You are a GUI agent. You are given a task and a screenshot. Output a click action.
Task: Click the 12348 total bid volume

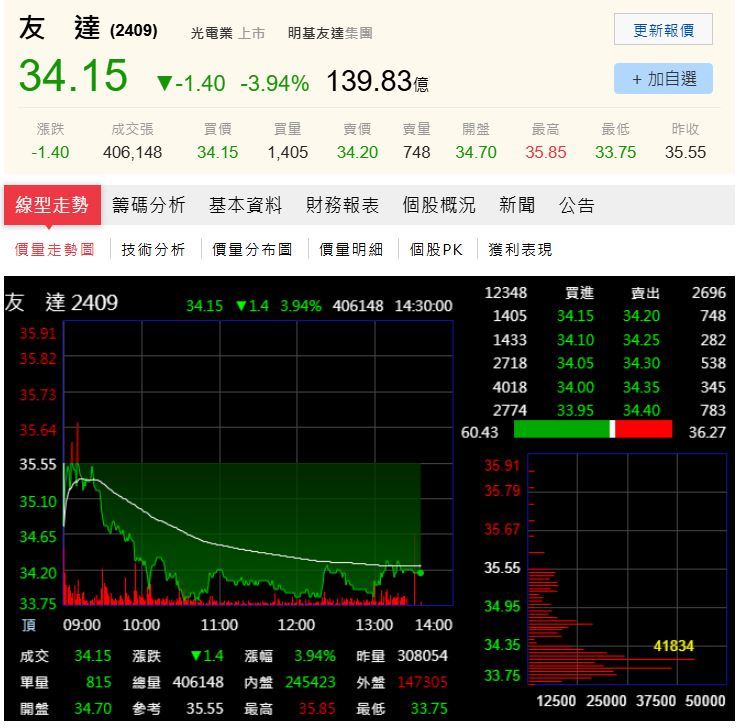coord(505,293)
